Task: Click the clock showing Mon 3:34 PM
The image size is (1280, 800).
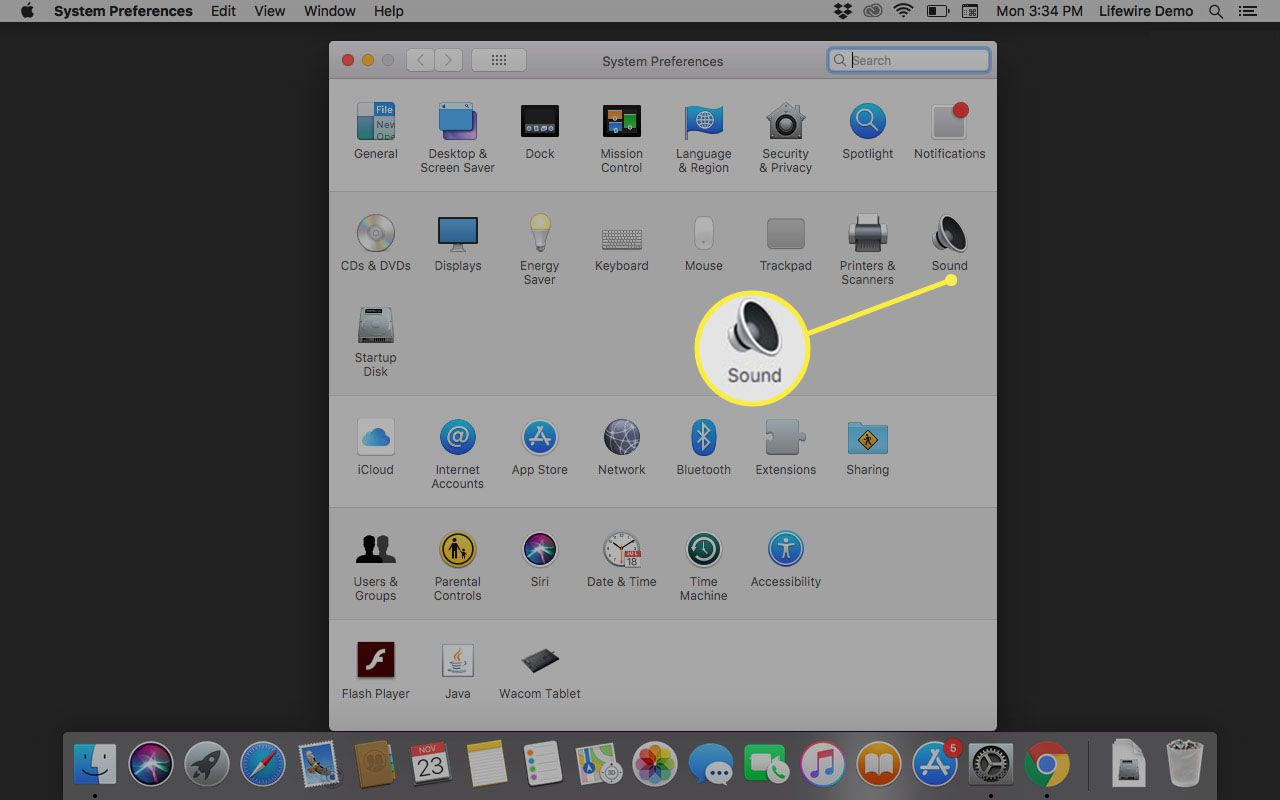Action: tap(1039, 11)
